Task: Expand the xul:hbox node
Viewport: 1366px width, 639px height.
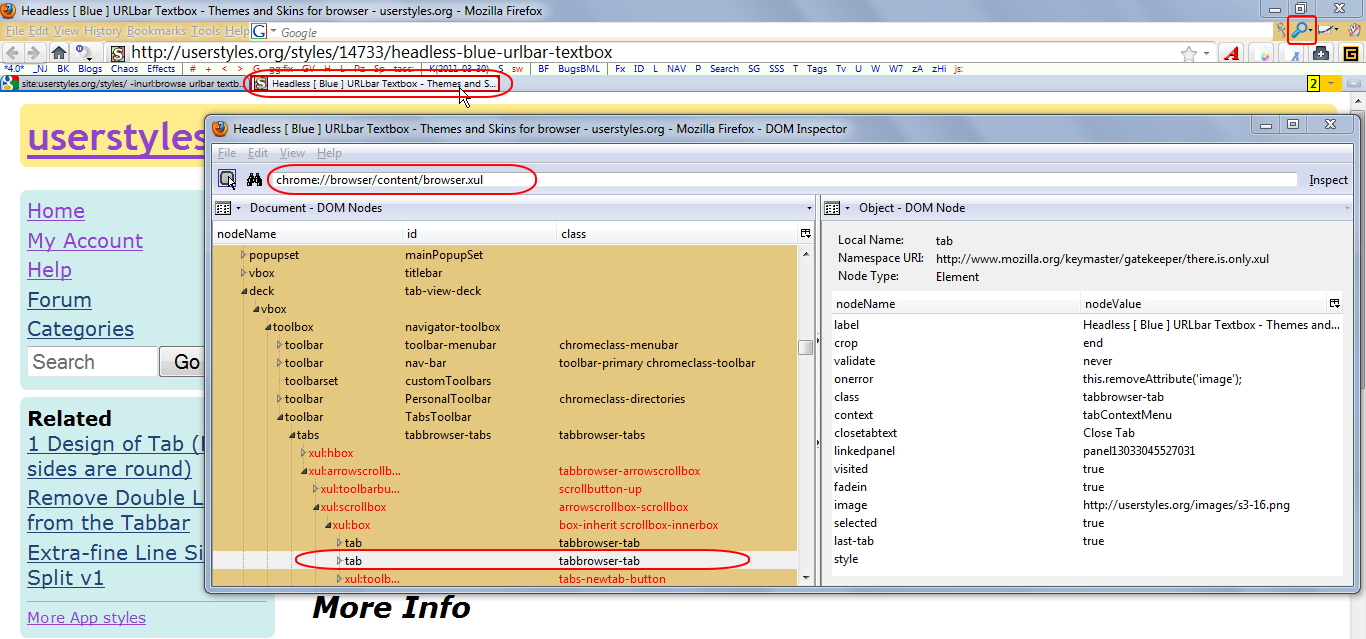Action: click(x=303, y=453)
